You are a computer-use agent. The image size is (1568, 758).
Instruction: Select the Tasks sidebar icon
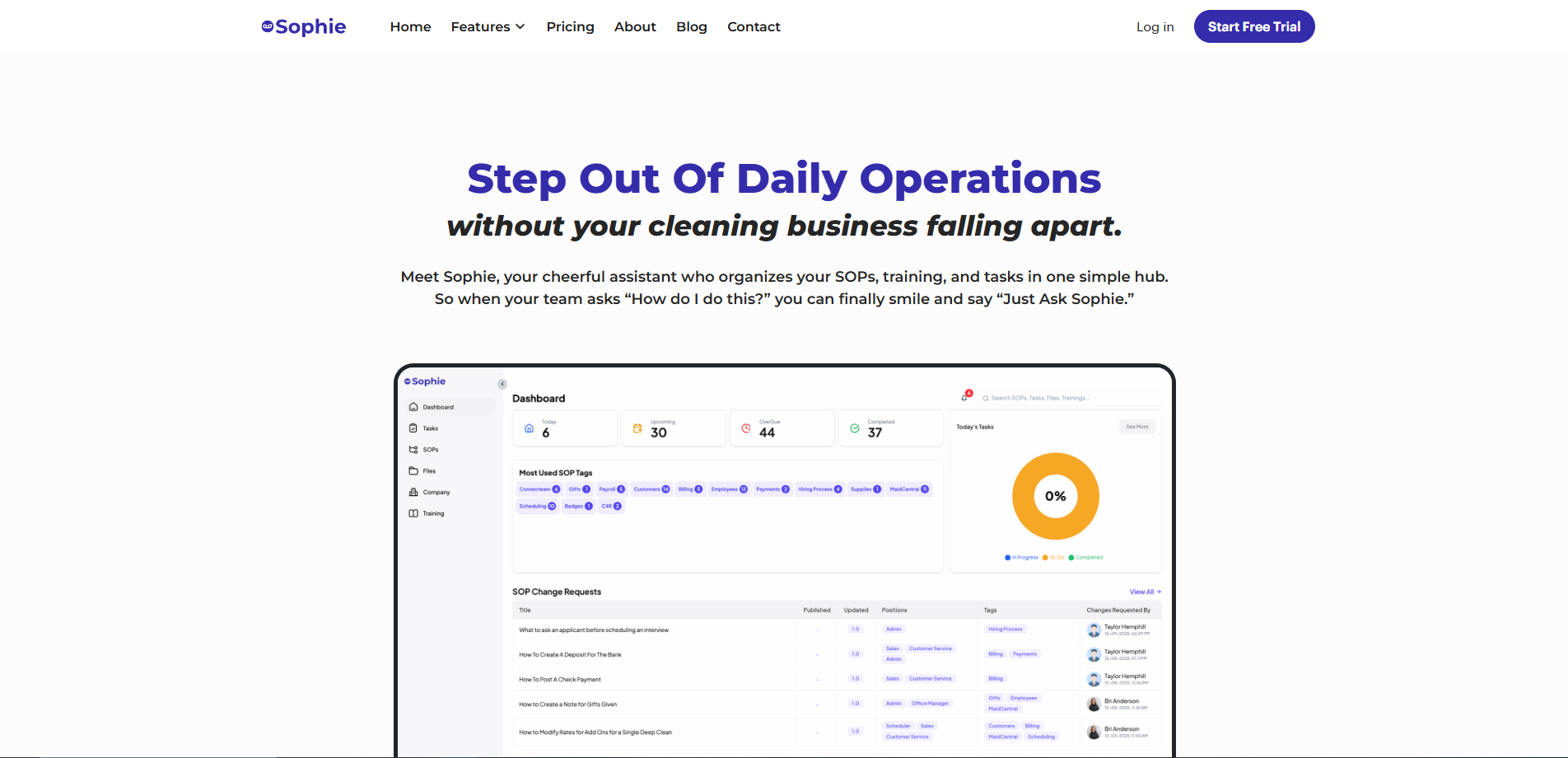[413, 428]
